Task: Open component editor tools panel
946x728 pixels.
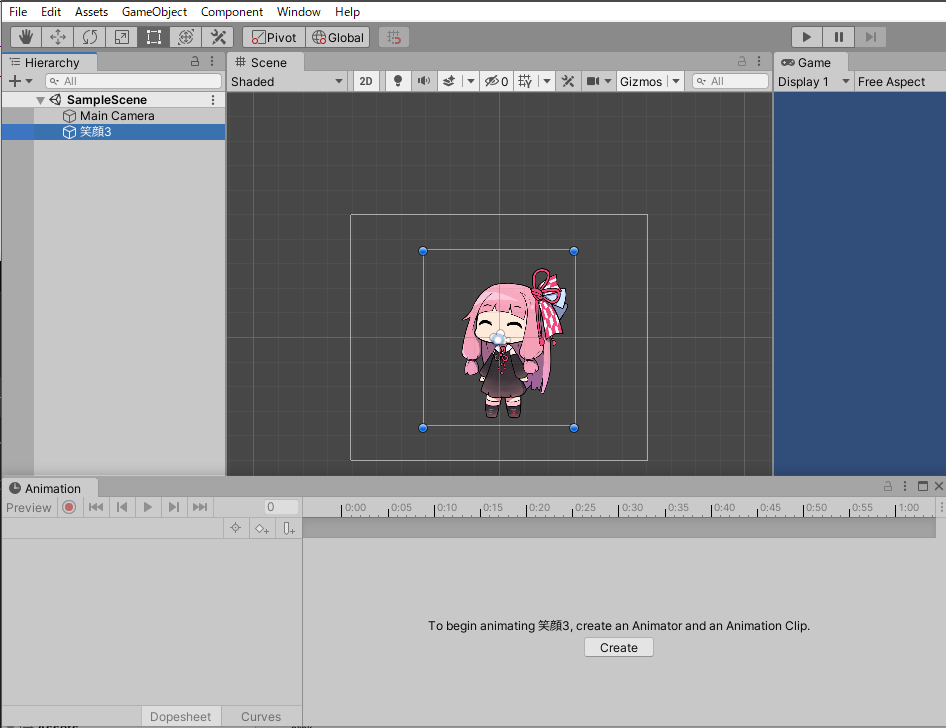Action: click(568, 81)
